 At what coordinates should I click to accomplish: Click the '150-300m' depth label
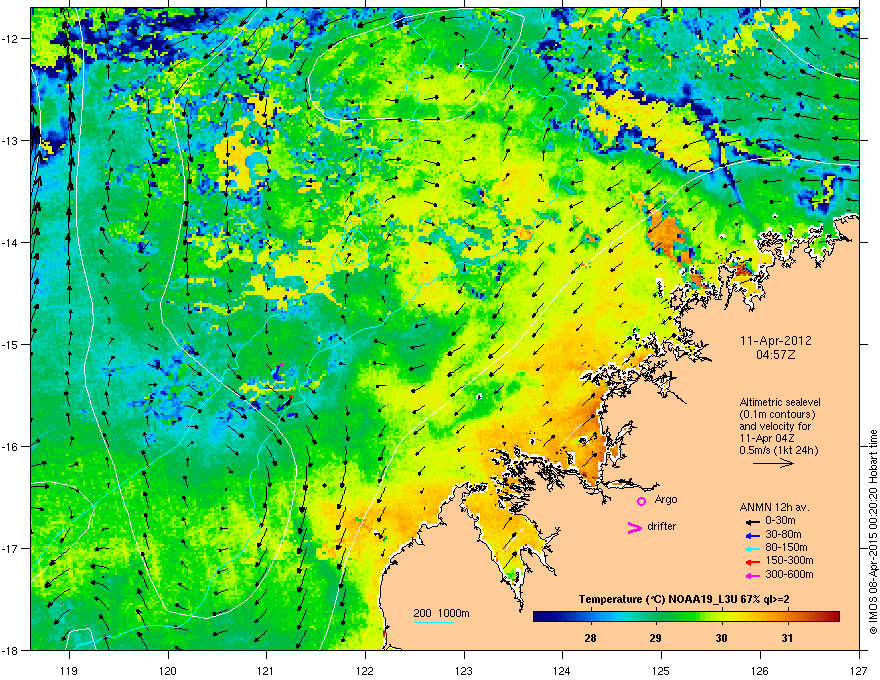click(789, 560)
